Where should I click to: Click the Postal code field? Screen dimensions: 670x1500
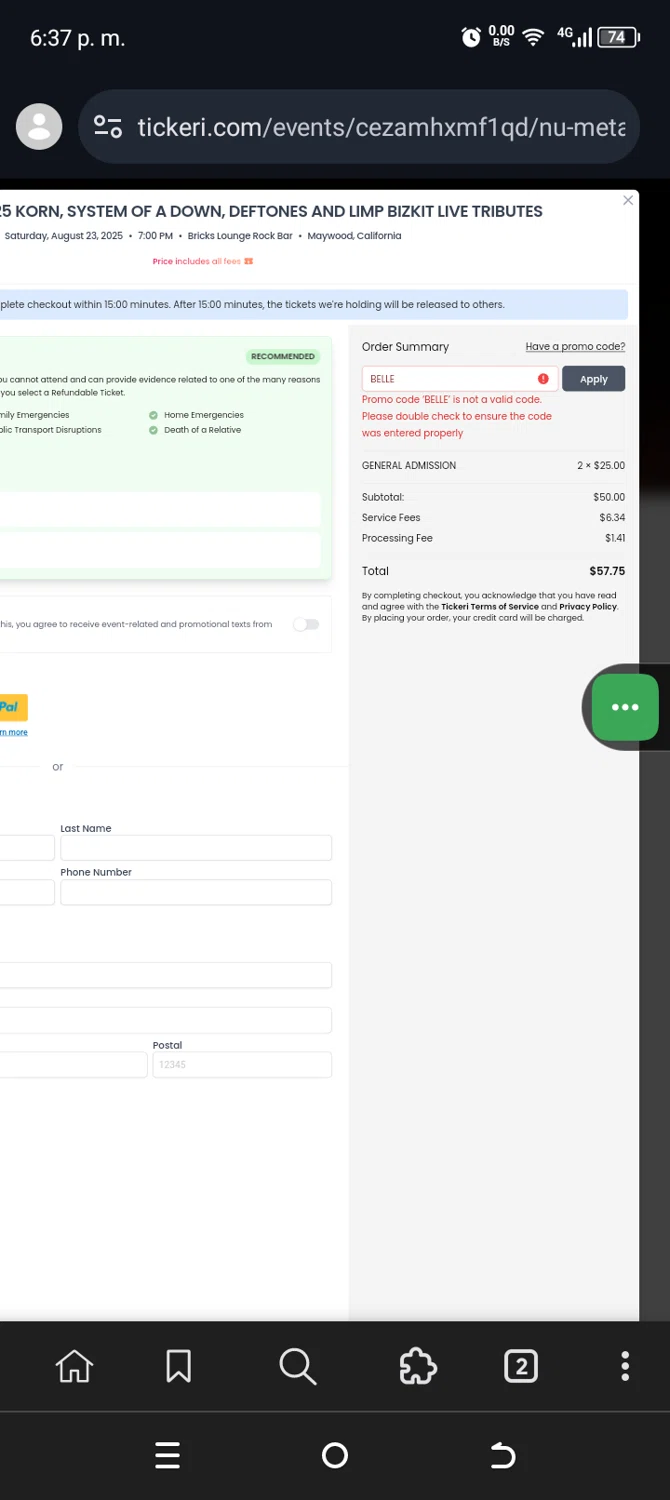click(x=242, y=1065)
